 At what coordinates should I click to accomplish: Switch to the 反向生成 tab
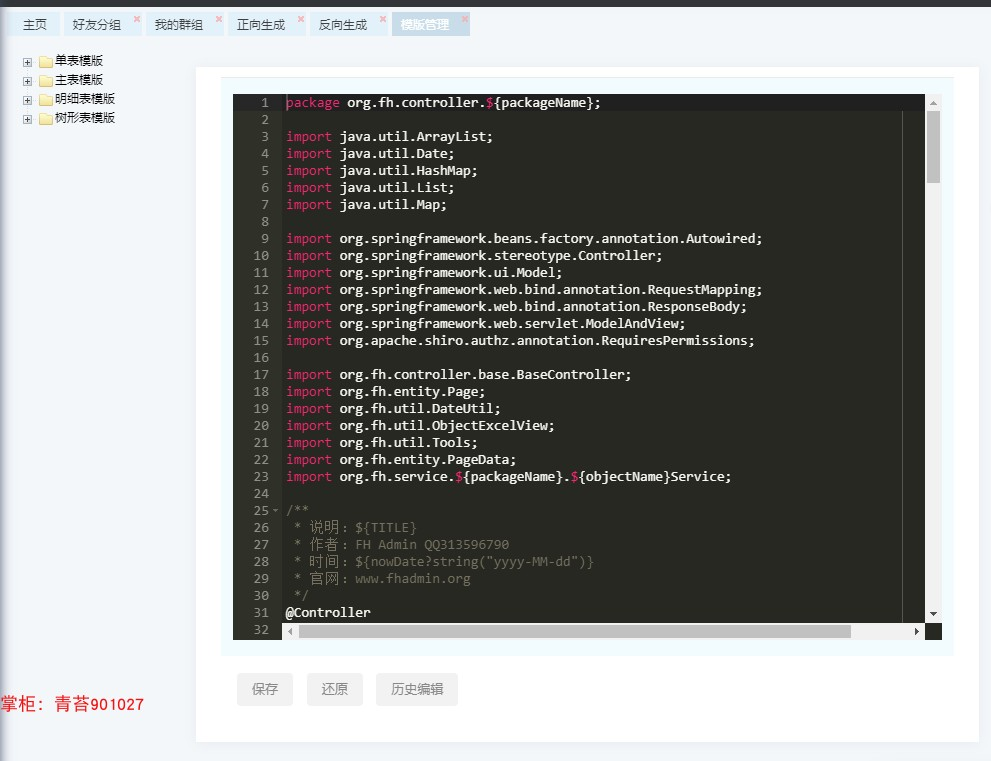[x=343, y=25]
